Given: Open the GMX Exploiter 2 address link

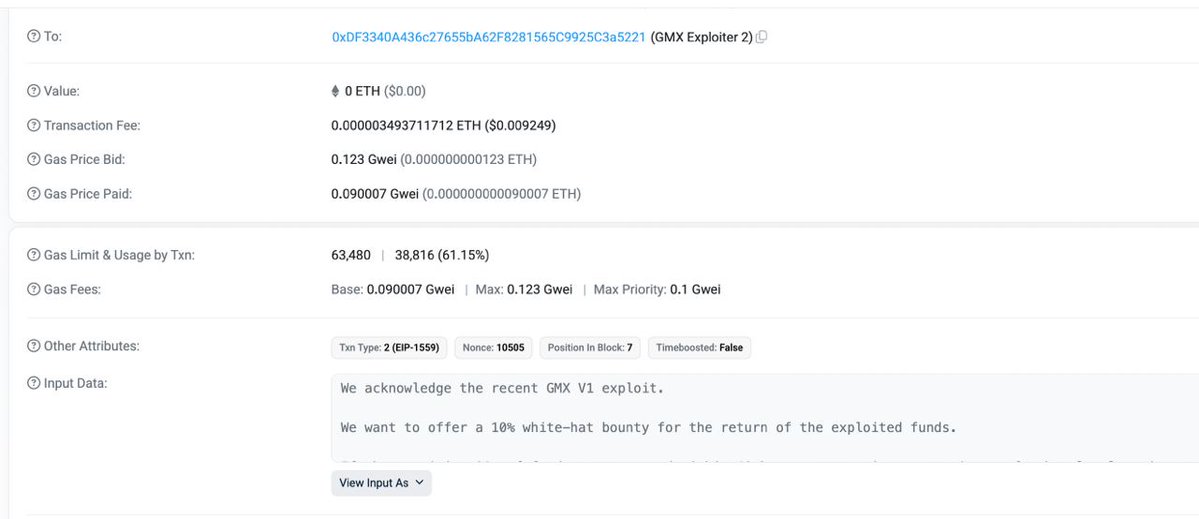Looking at the screenshot, I should (x=489, y=37).
